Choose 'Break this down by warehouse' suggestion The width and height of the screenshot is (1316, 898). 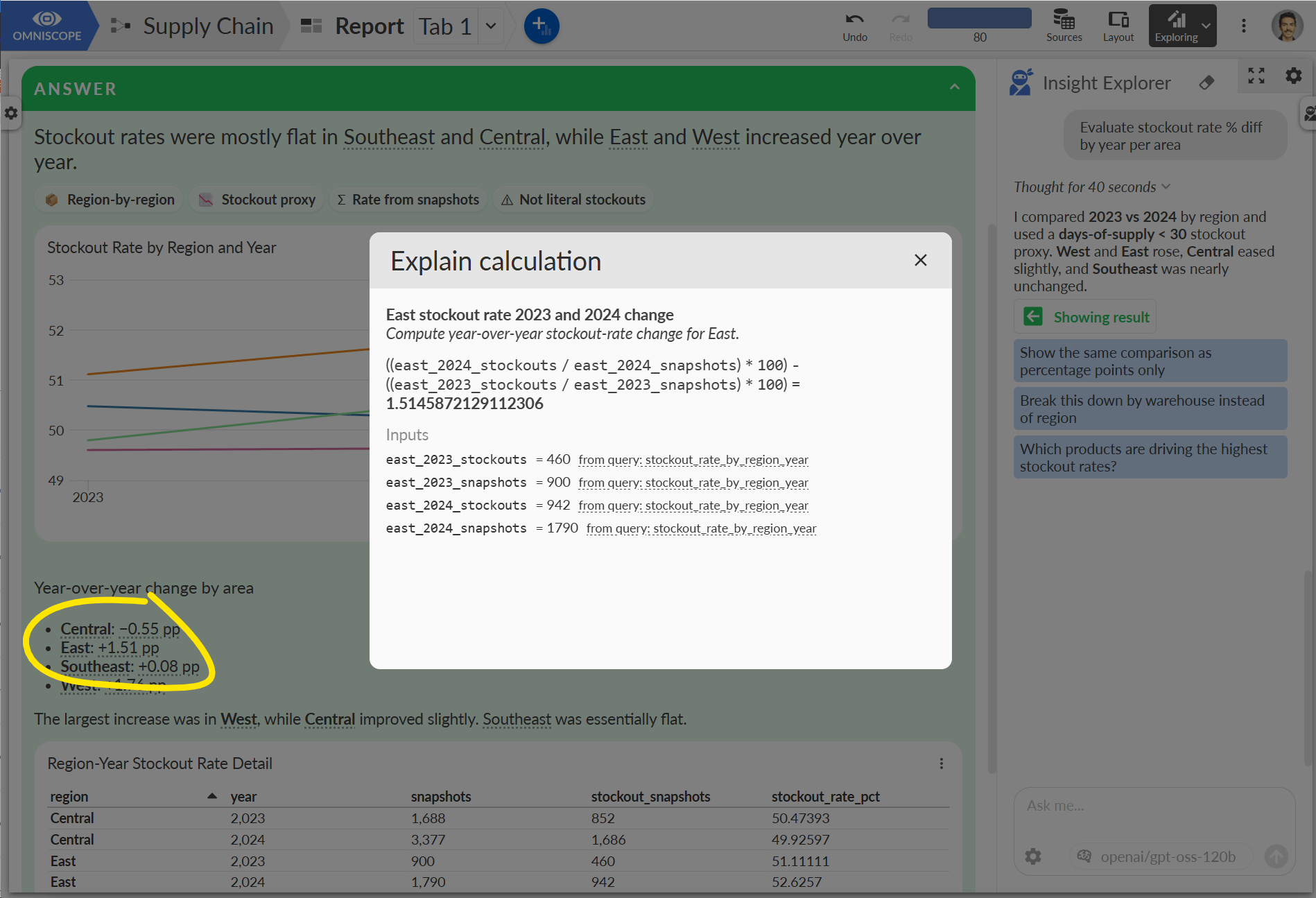1150,408
